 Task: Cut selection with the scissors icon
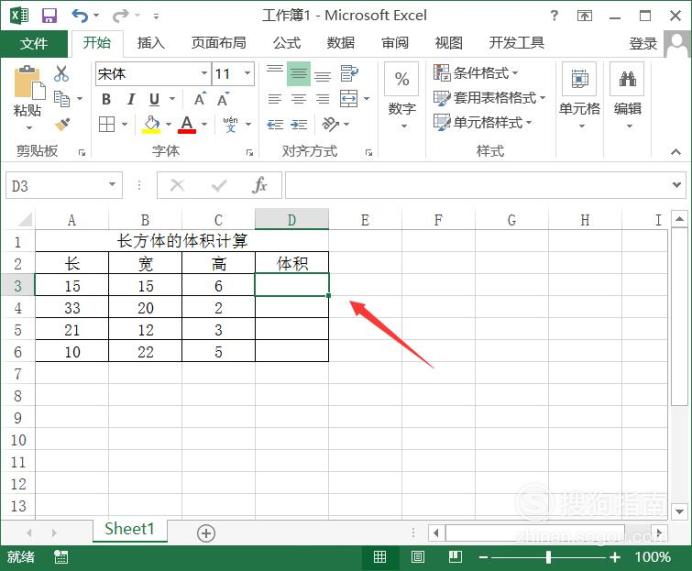pos(61,74)
